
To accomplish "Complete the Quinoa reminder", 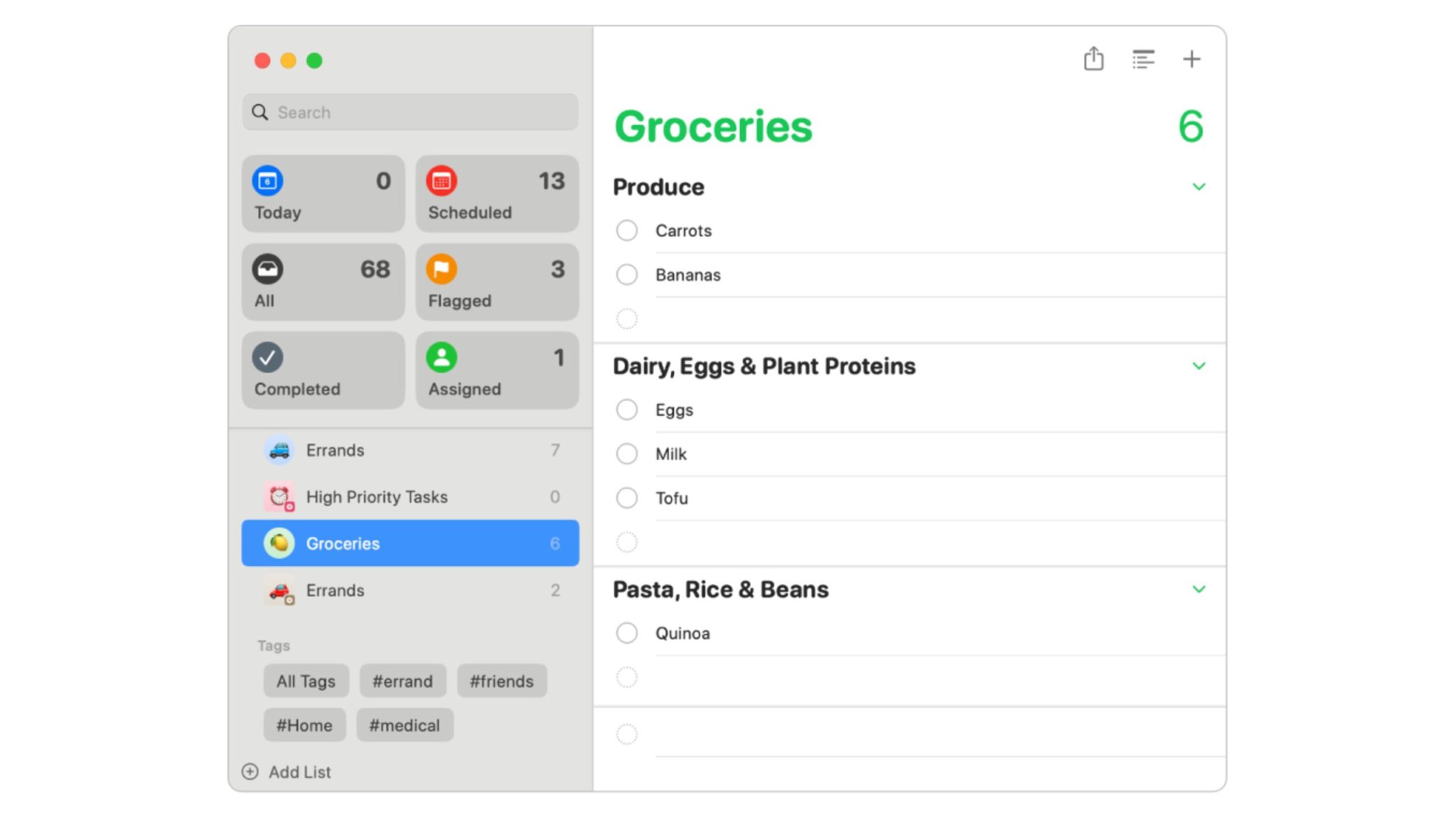I will click(627, 633).
